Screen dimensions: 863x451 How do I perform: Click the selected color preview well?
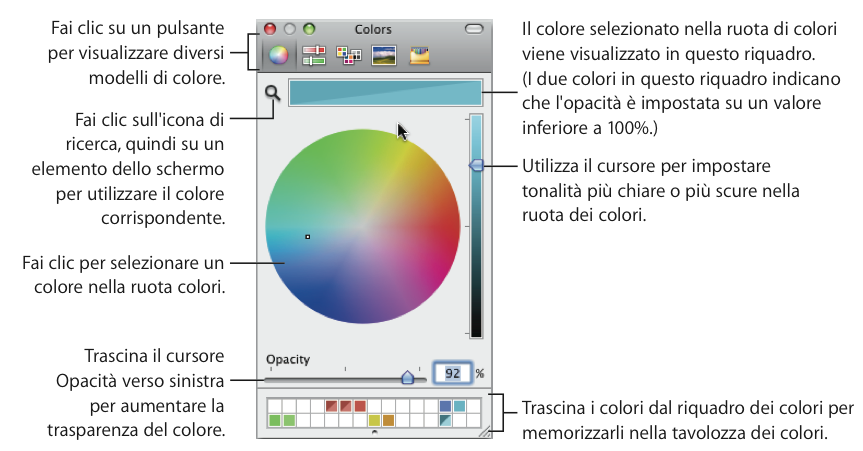[385, 93]
